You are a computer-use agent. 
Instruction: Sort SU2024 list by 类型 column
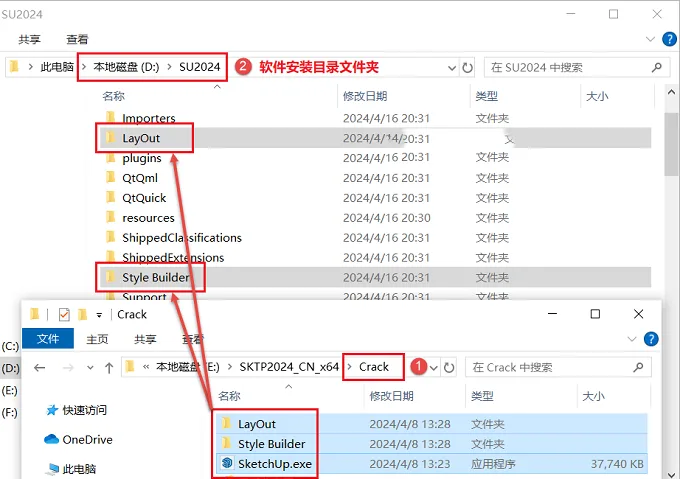[486, 96]
